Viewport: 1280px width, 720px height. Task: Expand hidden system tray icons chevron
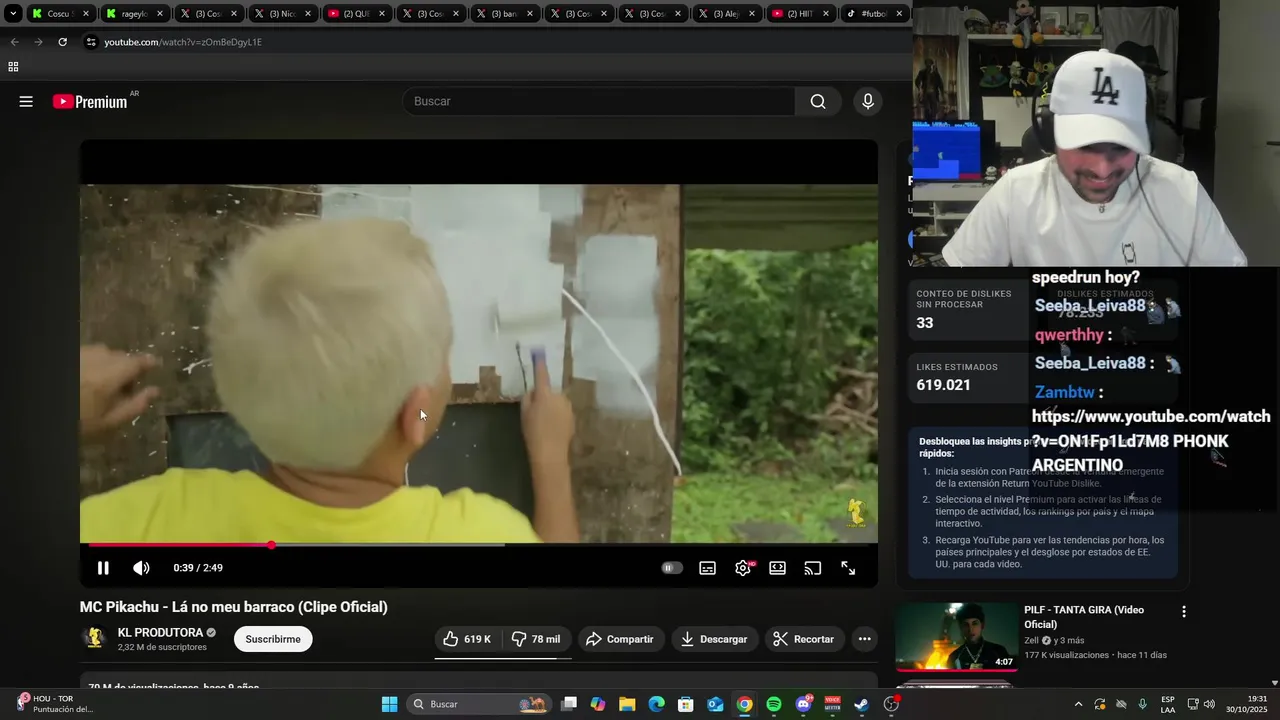click(1078, 704)
